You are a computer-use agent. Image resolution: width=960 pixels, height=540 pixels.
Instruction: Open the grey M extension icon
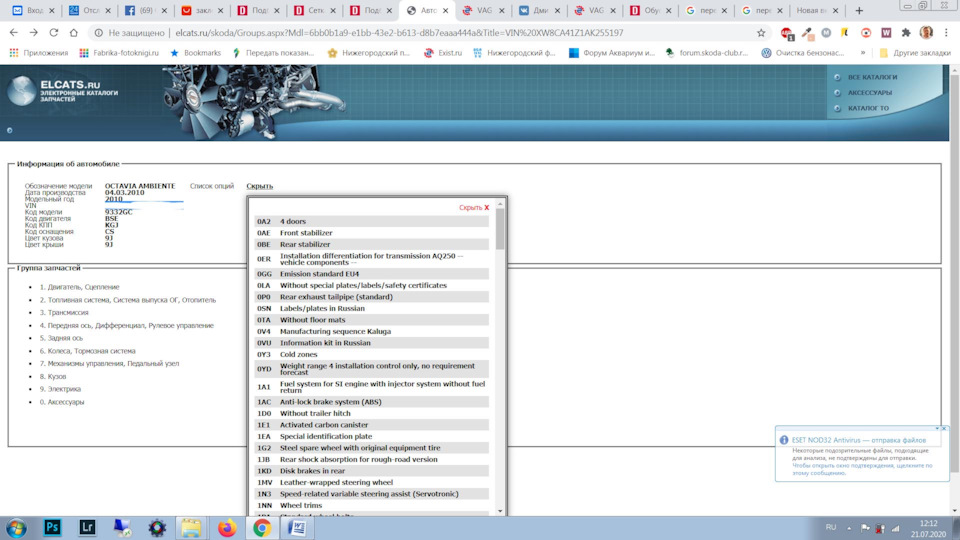pos(826,32)
